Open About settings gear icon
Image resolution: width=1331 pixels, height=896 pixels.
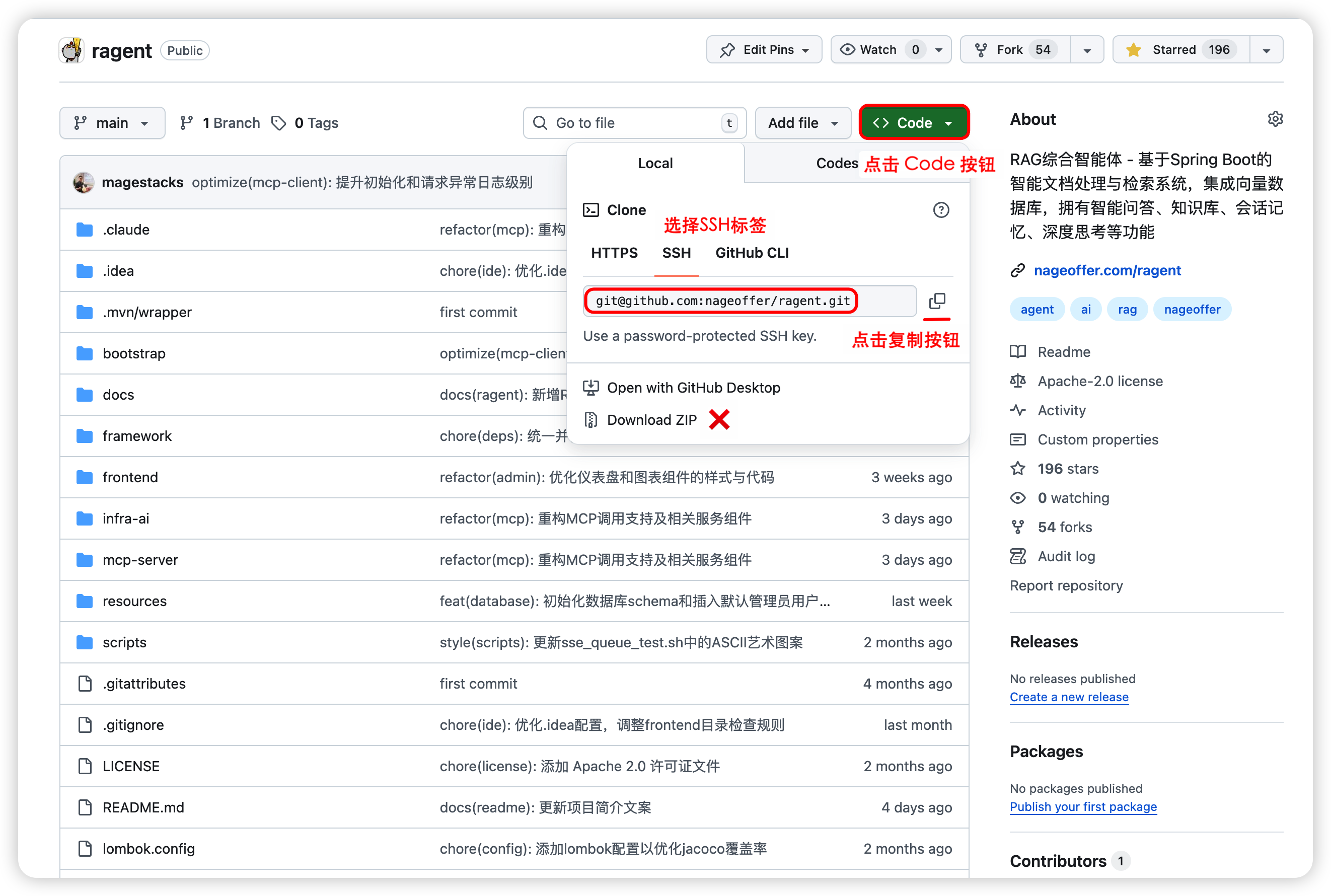tap(1275, 119)
